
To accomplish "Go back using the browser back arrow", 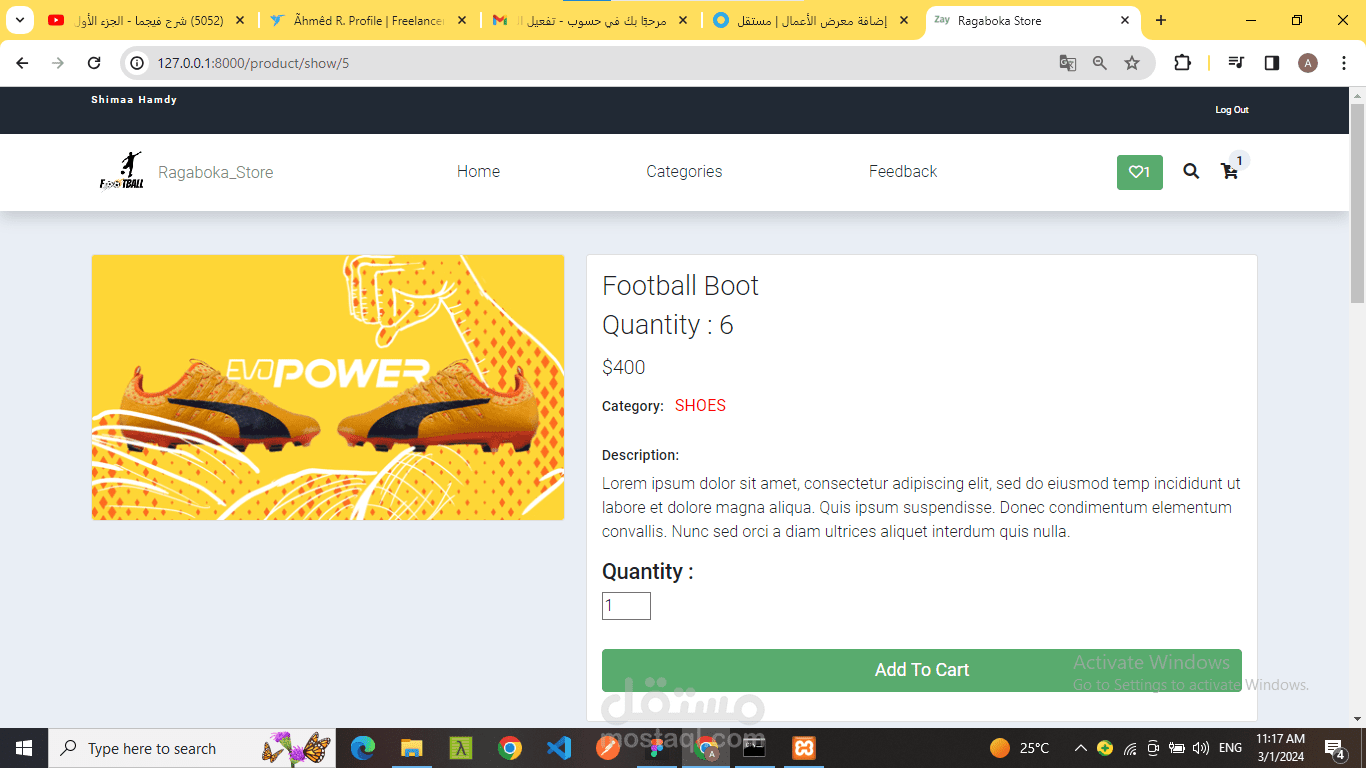I will [x=22, y=63].
